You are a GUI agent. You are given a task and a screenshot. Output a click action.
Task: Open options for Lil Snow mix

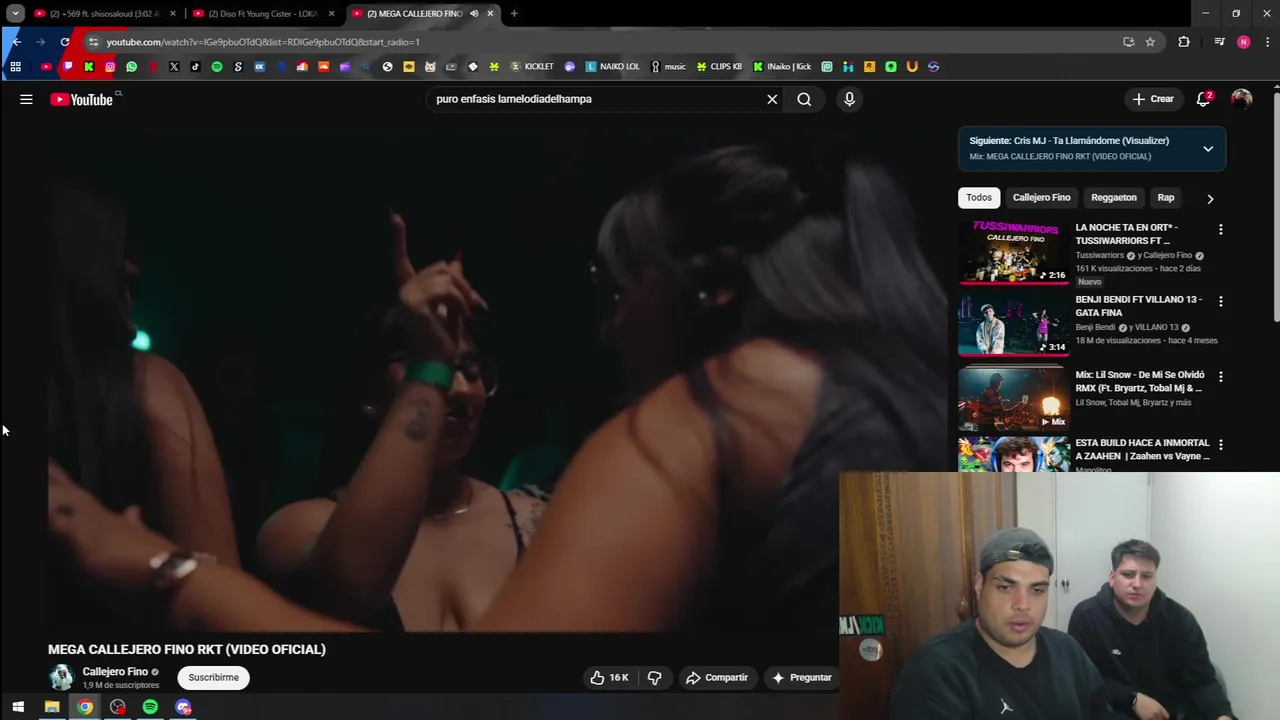(x=1220, y=377)
